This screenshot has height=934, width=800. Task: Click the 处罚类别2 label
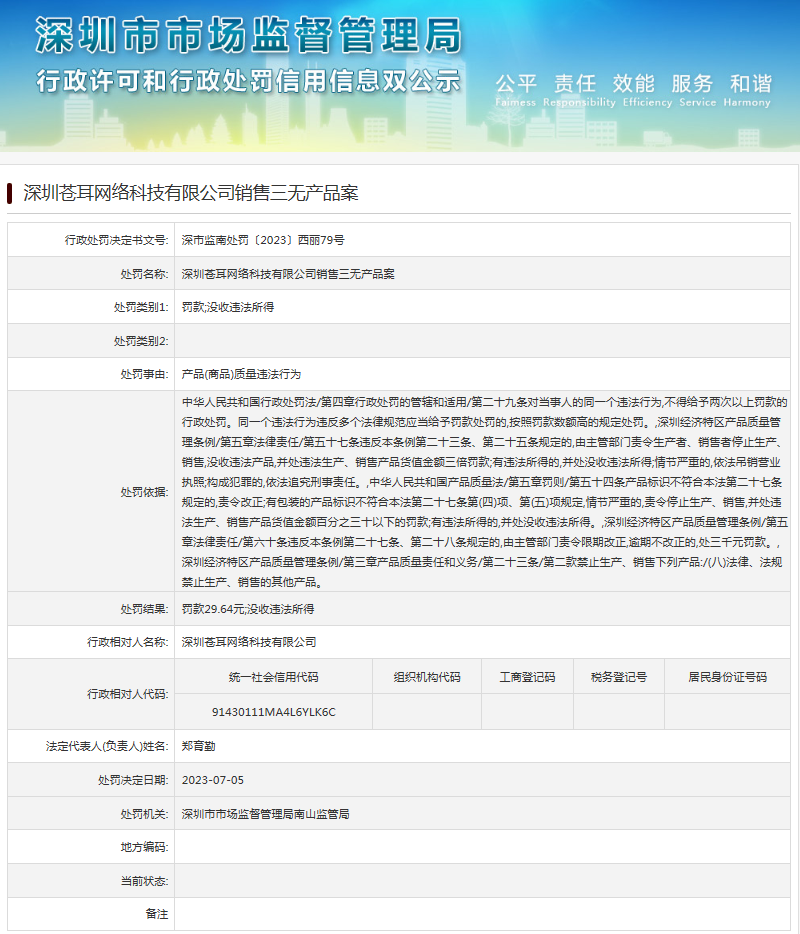(x=141, y=341)
